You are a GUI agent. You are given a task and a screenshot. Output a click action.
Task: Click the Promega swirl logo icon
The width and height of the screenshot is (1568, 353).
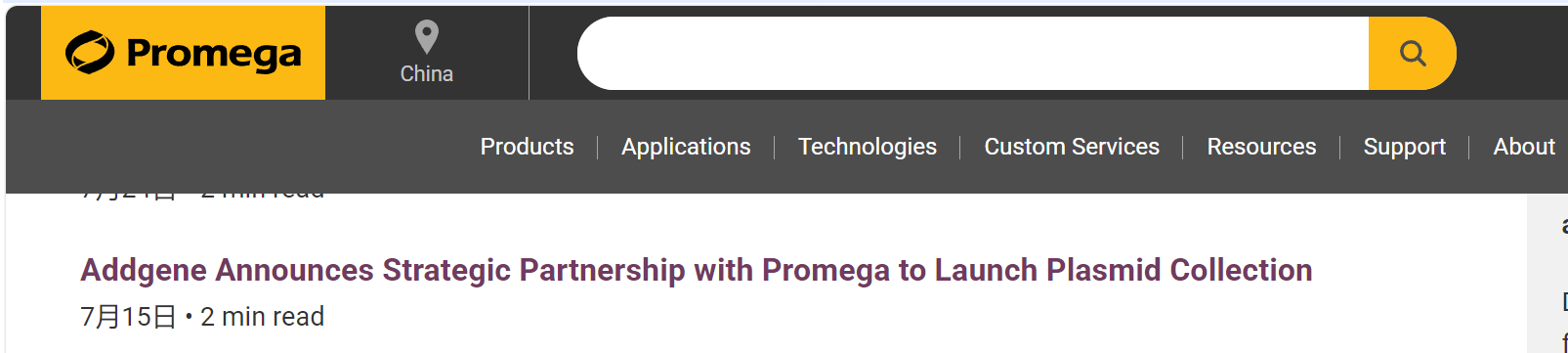coord(90,53)
